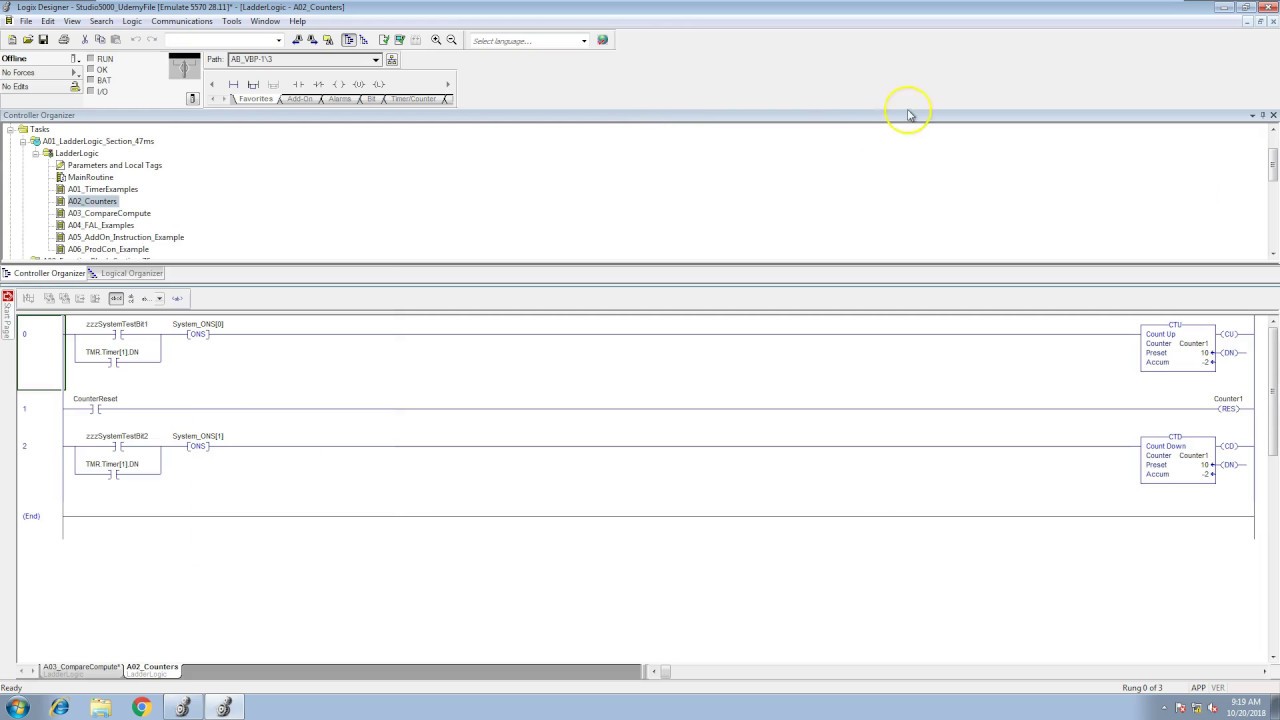
Task: Switch to the Timer/Counter instruction tab
Action: tap(414, 99)
